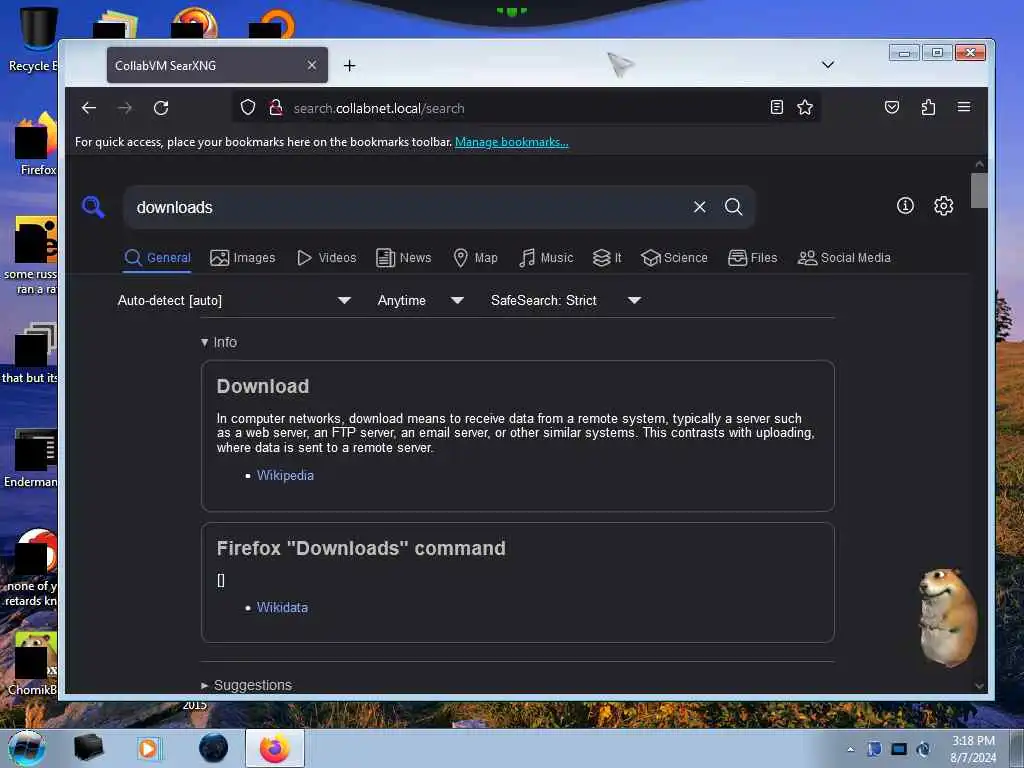
Task: Open media player taskbar icon
Action: tap(148, 748)
